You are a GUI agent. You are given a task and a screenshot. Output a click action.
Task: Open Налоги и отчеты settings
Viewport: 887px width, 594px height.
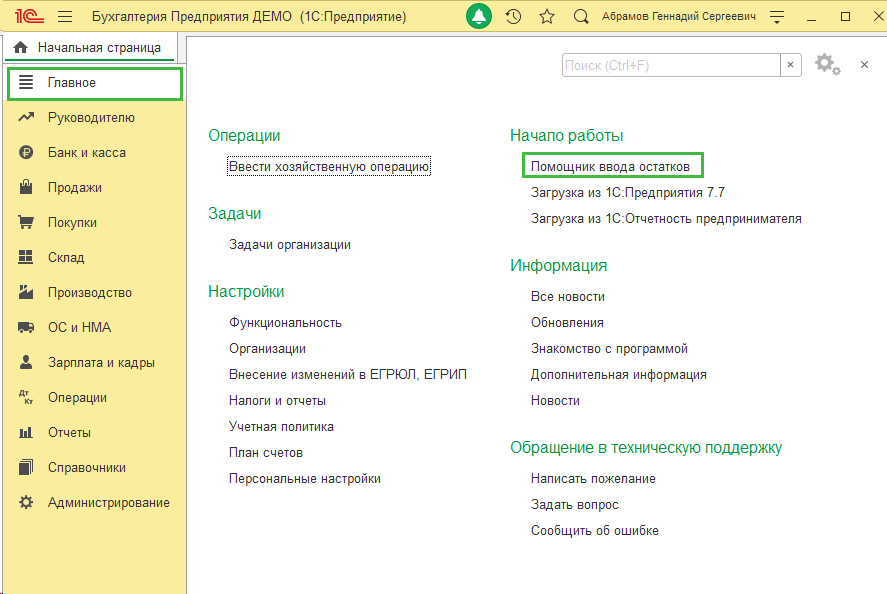277,401
